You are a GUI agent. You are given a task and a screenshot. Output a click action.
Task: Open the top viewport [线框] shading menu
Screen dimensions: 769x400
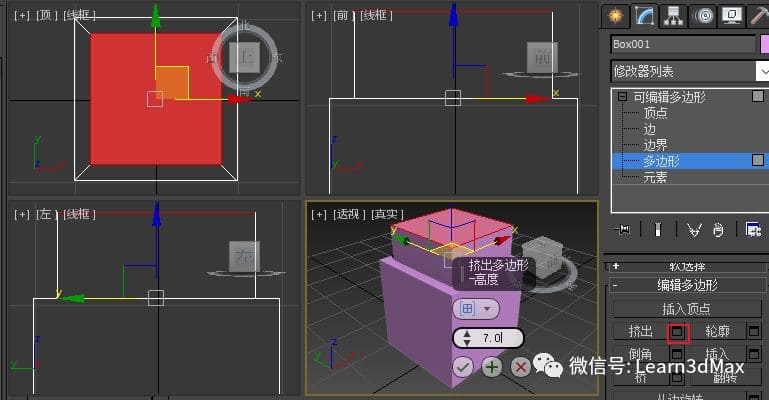coord(79,15)
